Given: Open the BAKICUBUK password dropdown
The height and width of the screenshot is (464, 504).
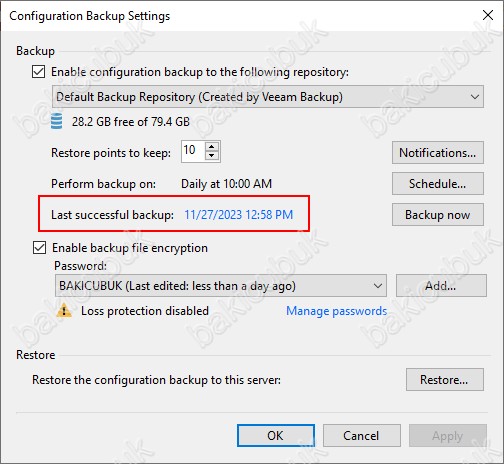Looking at the screenshot, I should [x=221, y=286].
